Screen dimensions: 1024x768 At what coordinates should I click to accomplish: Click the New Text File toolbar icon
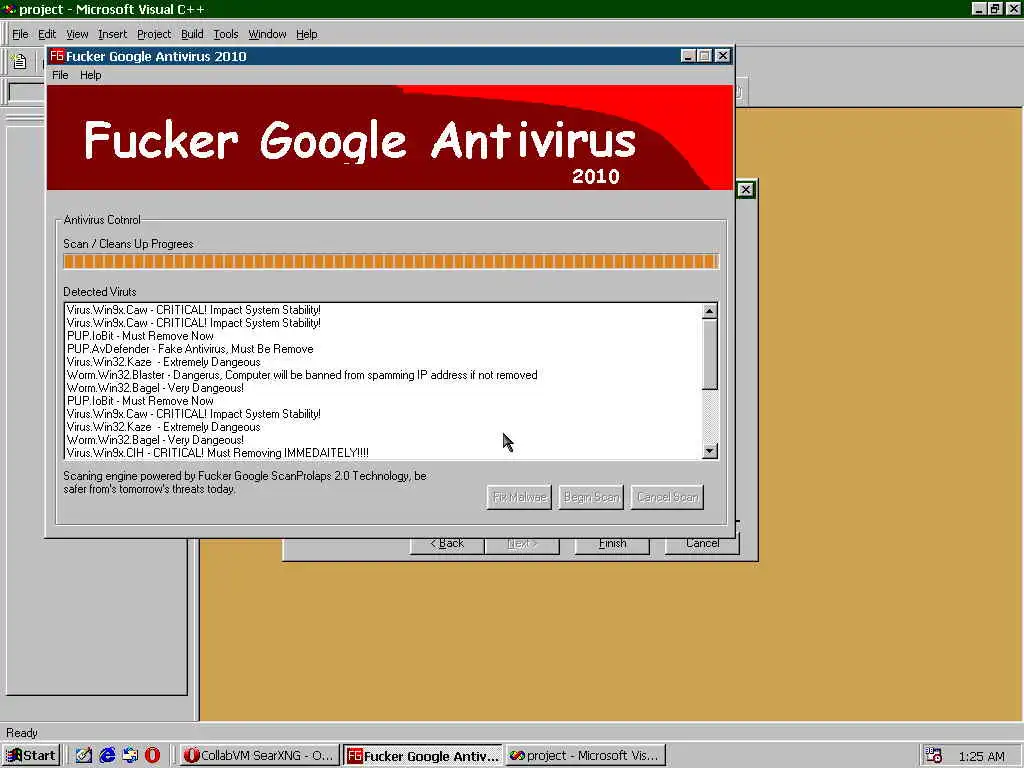(19, 61)
